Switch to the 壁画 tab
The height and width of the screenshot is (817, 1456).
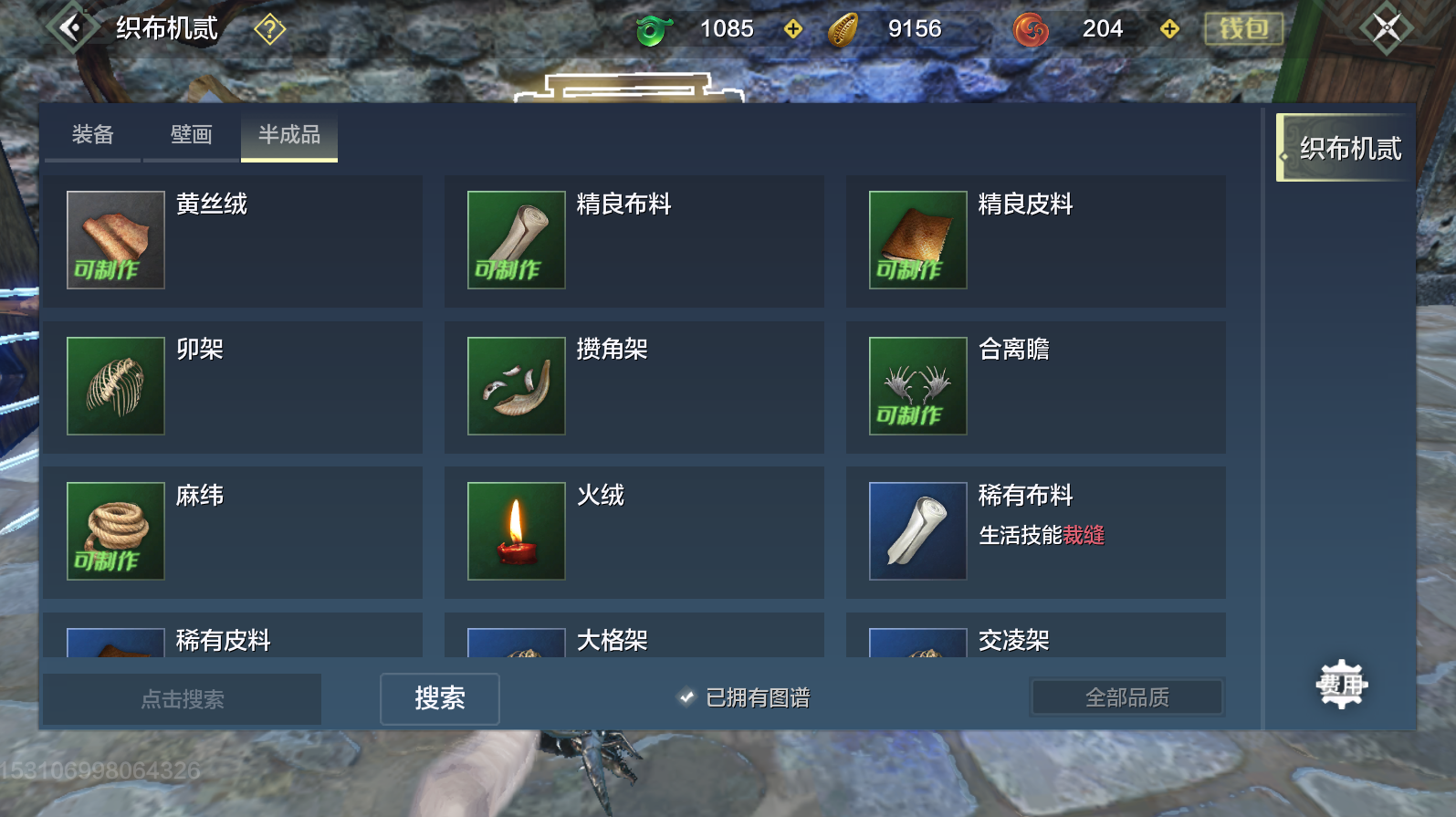pyautogui.click(x=192, y=135)
